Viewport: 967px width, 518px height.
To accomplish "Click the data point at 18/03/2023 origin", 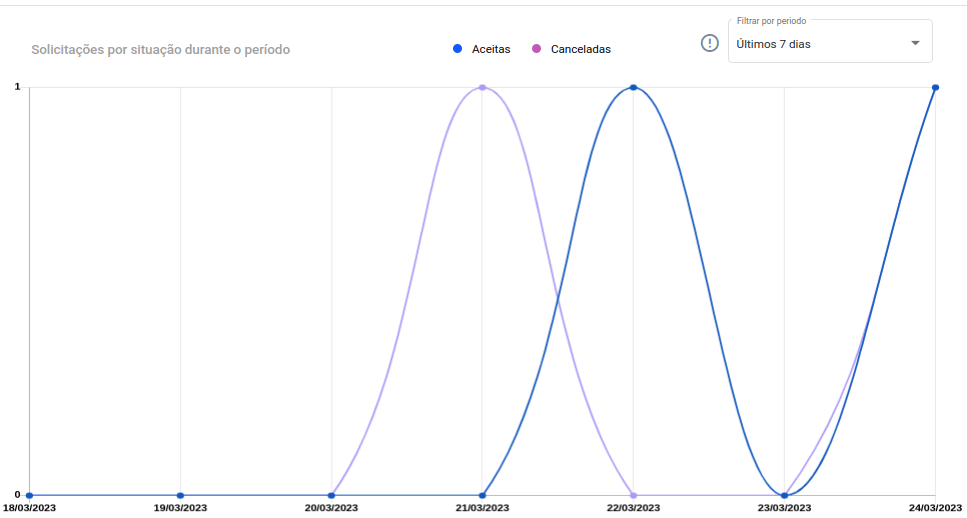I will pyautogui.click(x=30, y=495).
